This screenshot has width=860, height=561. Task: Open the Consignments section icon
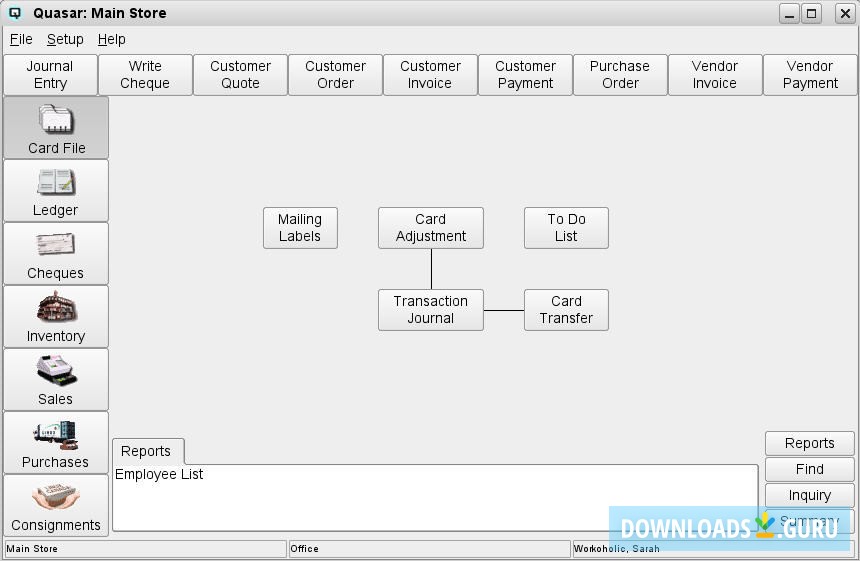pos(56,506)
